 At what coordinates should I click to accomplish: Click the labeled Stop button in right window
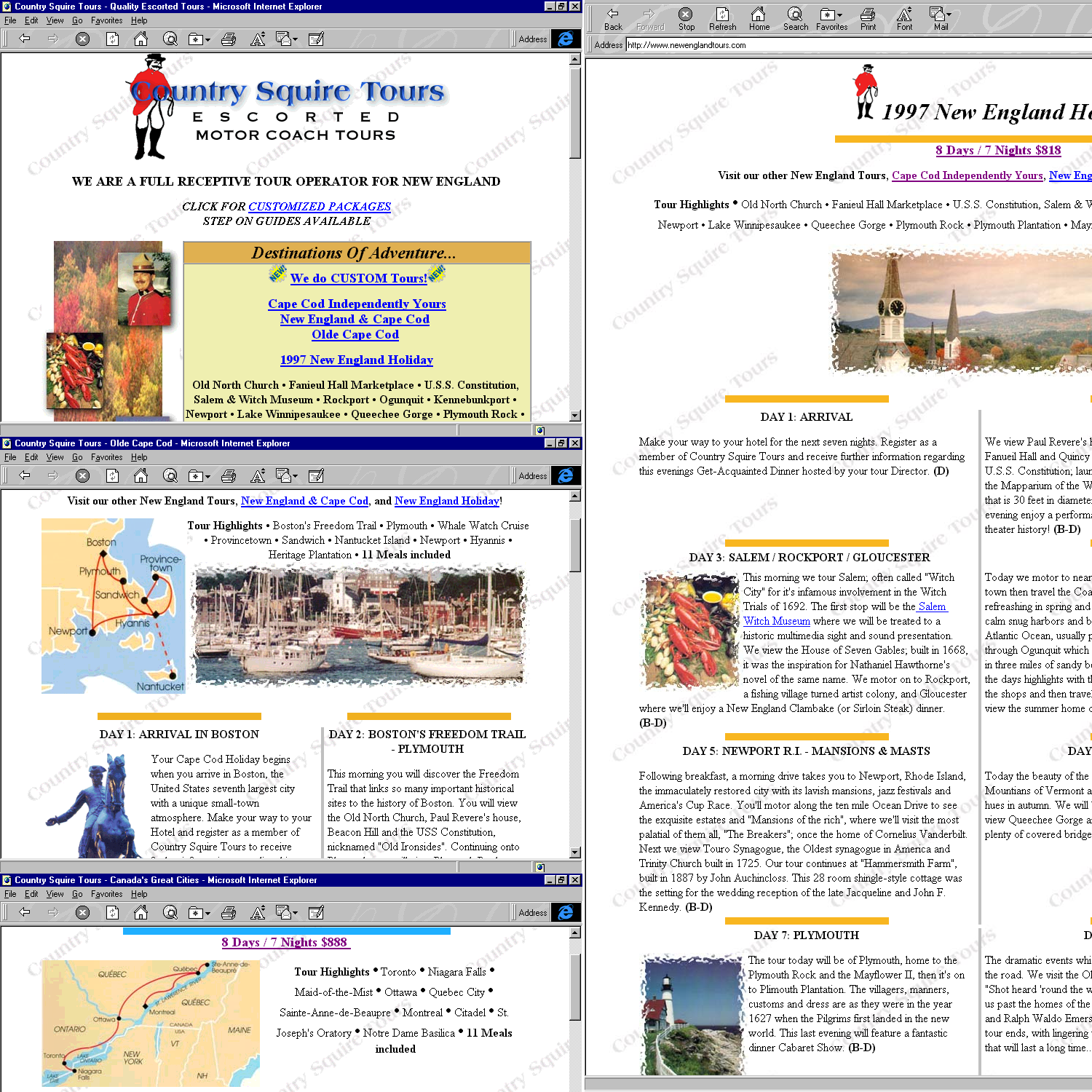[x=686, y=19]
